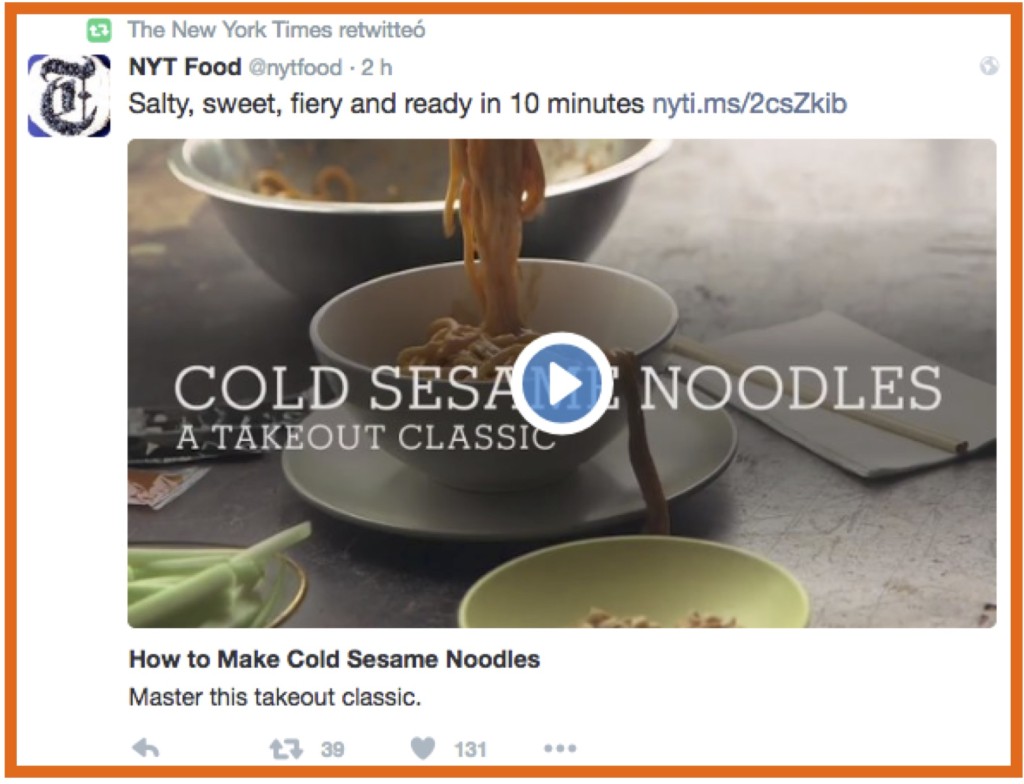Screen dimensions: 1024x784
Task: Open How to Make Cold Sesame Noodles title
Action: point(334,659)
